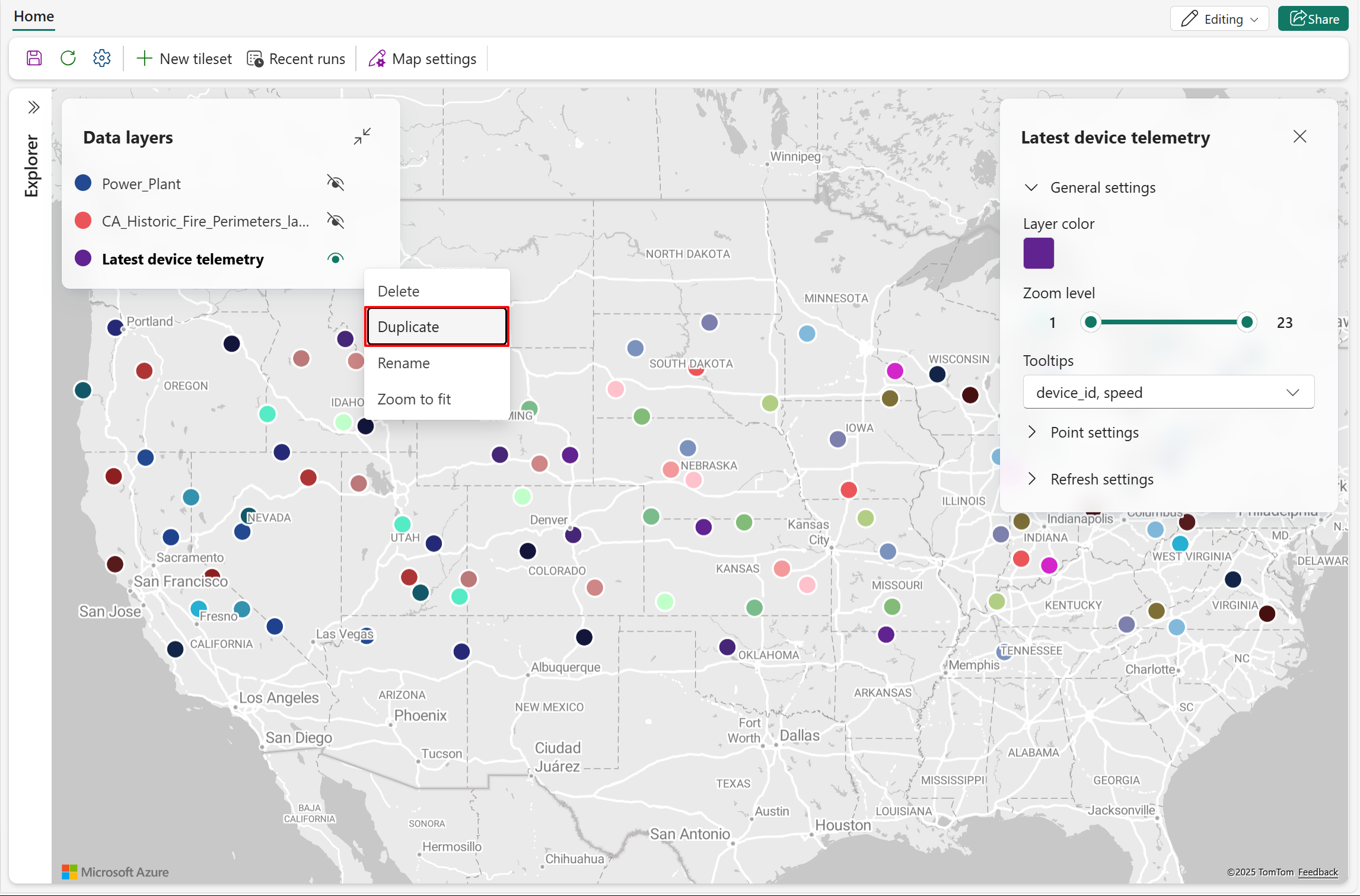Collapse the Data layers panel

(x=362, y=136)
